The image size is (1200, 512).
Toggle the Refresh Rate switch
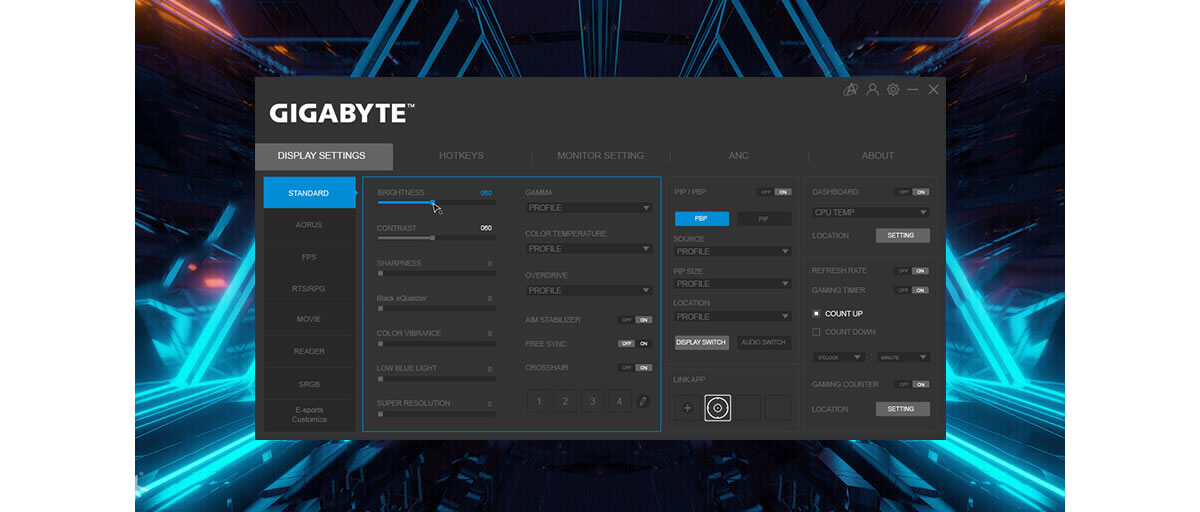tap(912, 271)
